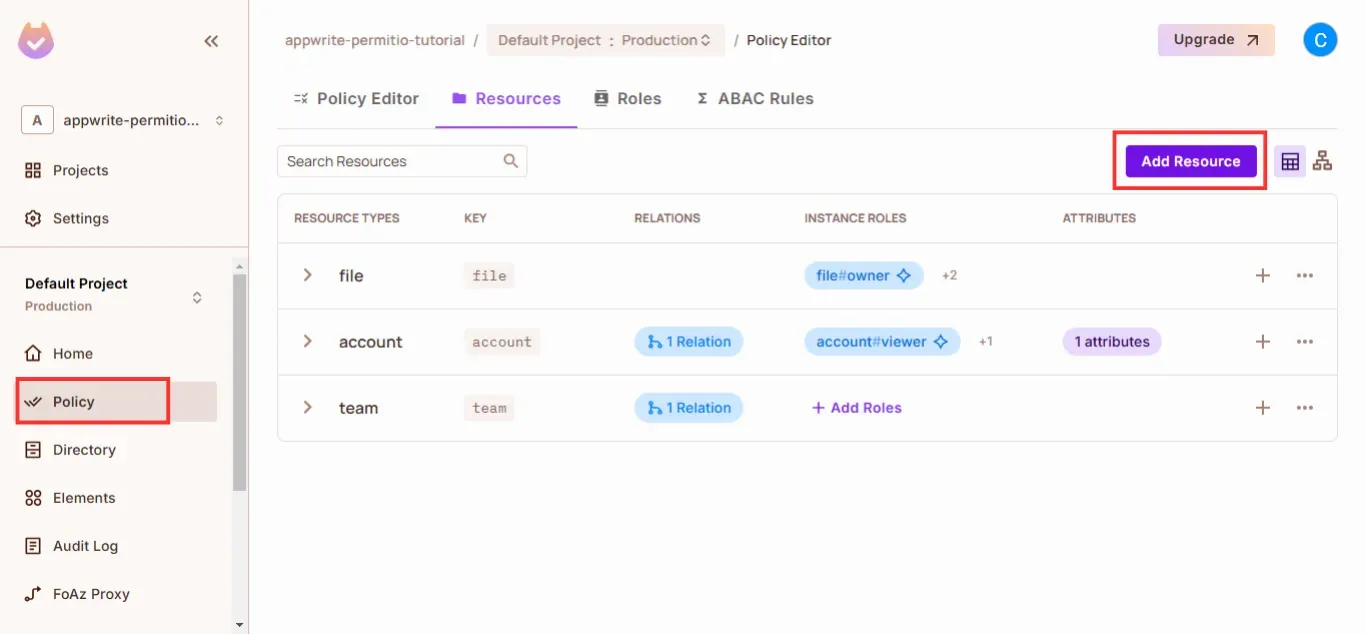Click the user avatar icon C

(1320, 40)
